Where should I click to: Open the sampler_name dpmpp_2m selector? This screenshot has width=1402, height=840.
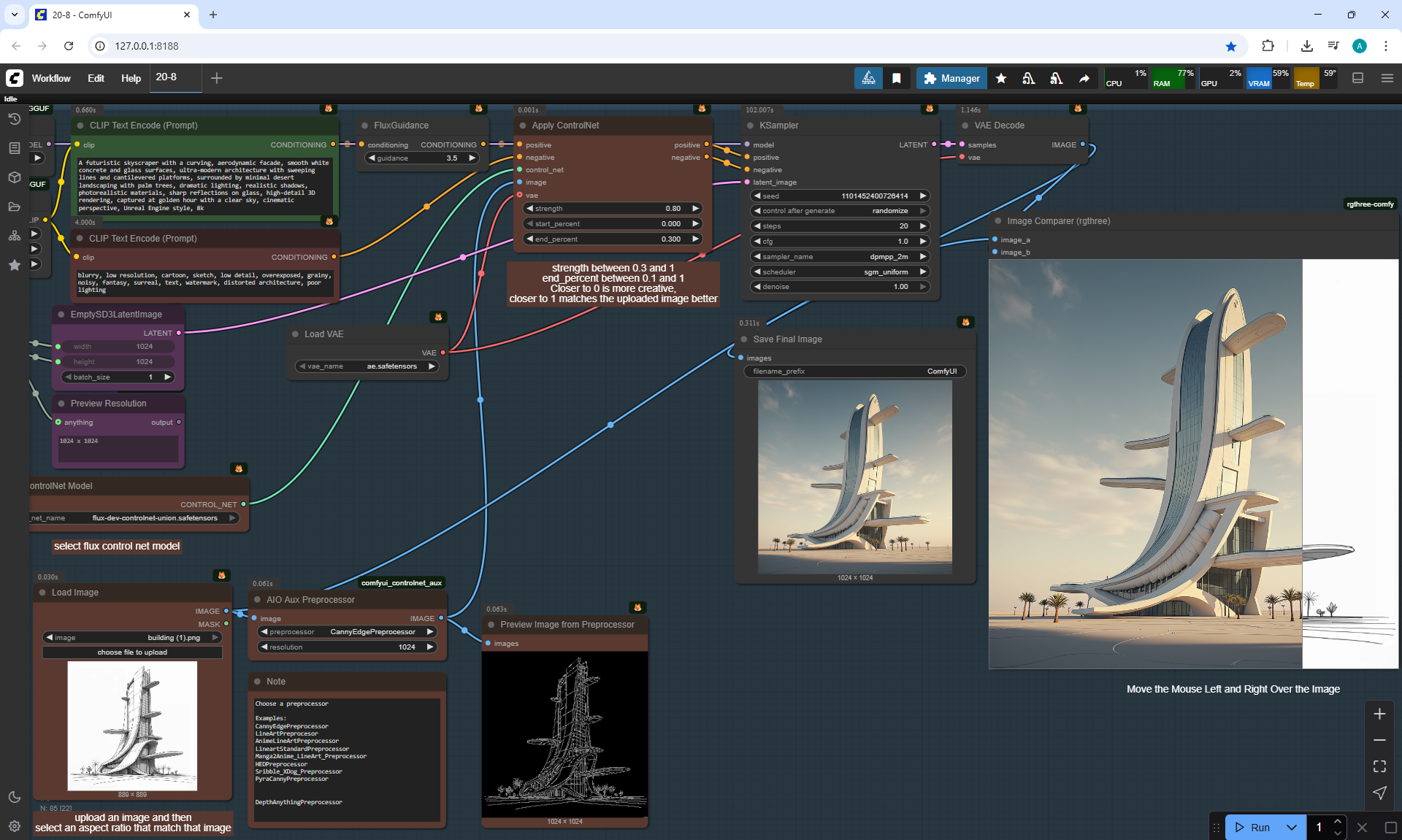(840, 257)
